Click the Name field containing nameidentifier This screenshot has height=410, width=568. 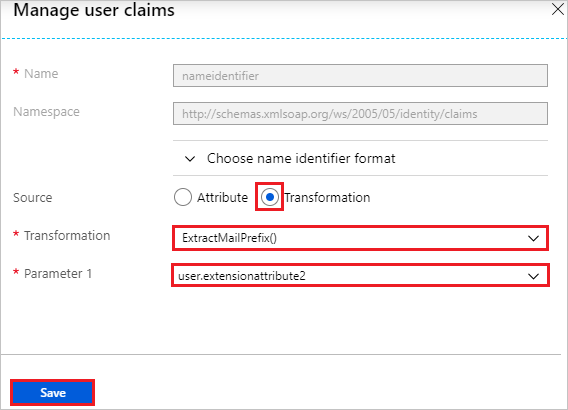click(360, 76)
